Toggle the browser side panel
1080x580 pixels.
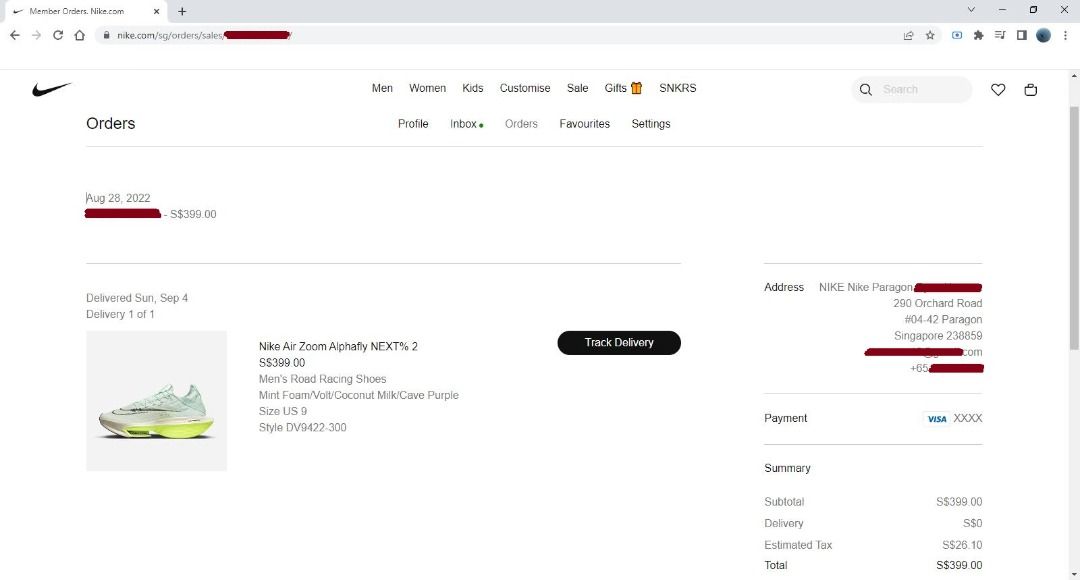[1022, 35]
